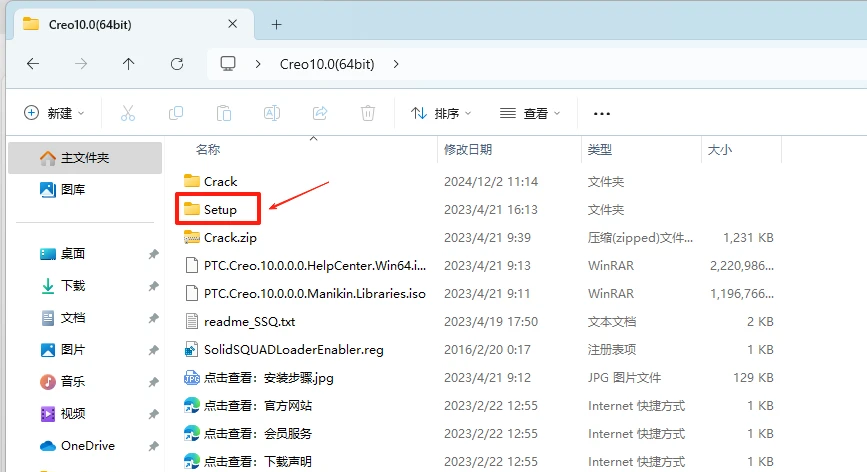Select 主文件夹 in the sidebar

[x=85, y=158]
